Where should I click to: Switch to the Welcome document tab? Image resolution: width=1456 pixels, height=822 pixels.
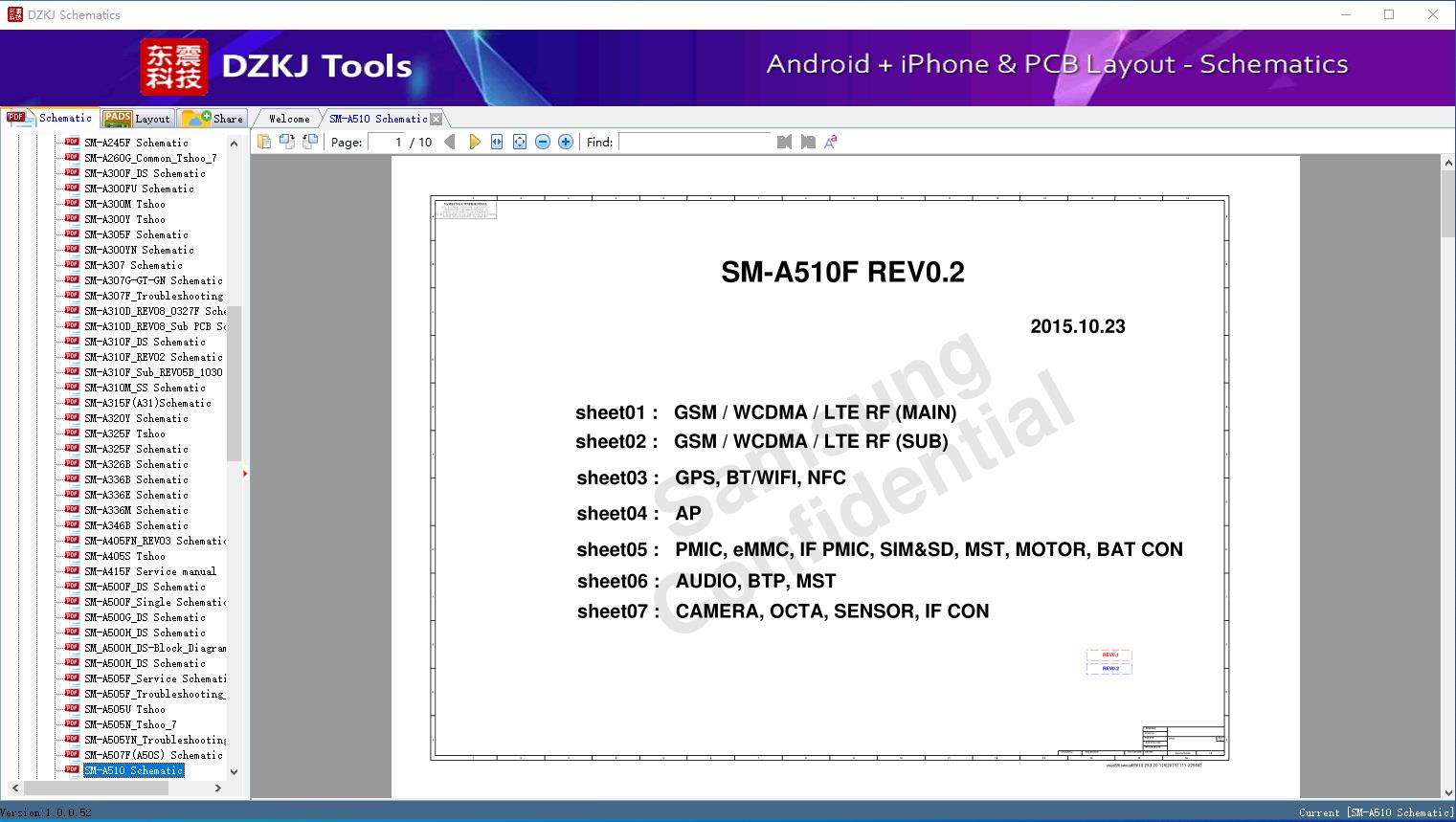289,119
